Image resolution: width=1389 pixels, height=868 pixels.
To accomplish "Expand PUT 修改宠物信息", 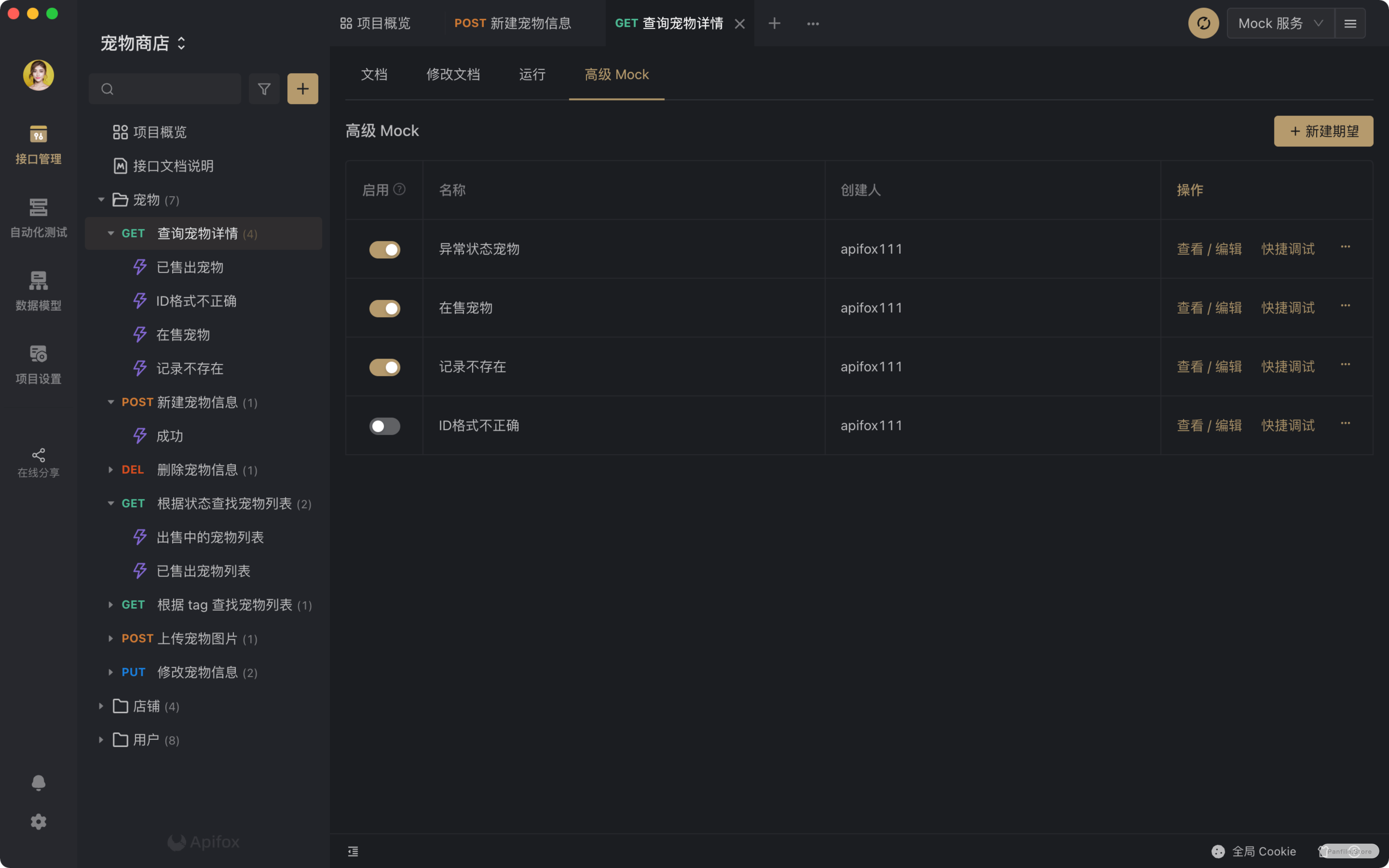I will pyautogui.click(x=111, y=672).
